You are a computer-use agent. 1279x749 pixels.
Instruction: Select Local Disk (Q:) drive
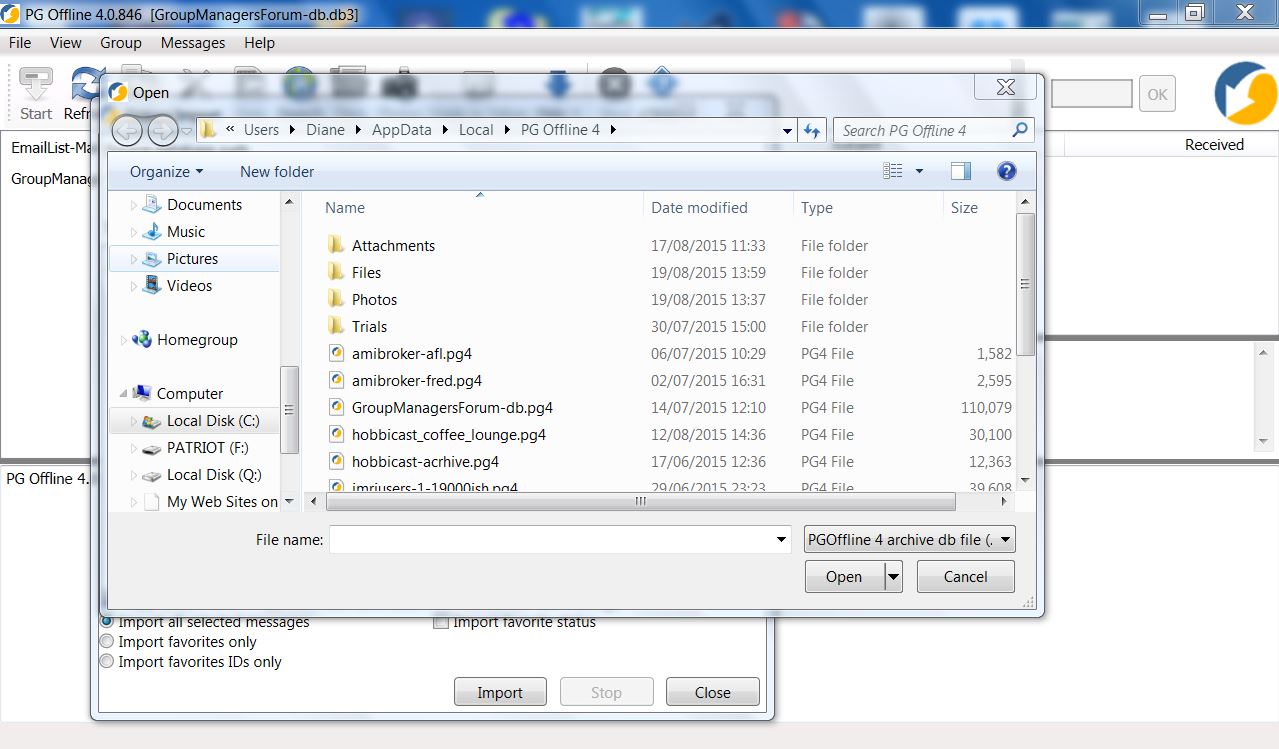pos(214,474)
